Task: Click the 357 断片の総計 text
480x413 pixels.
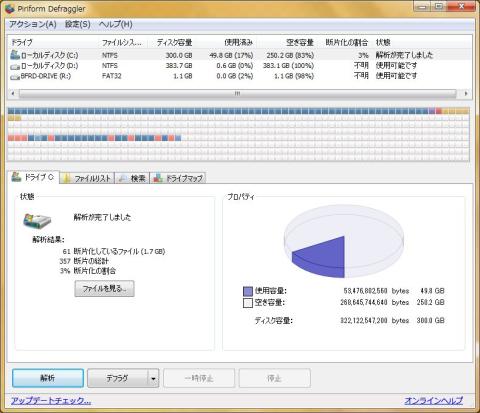Action: click(84, 261)
